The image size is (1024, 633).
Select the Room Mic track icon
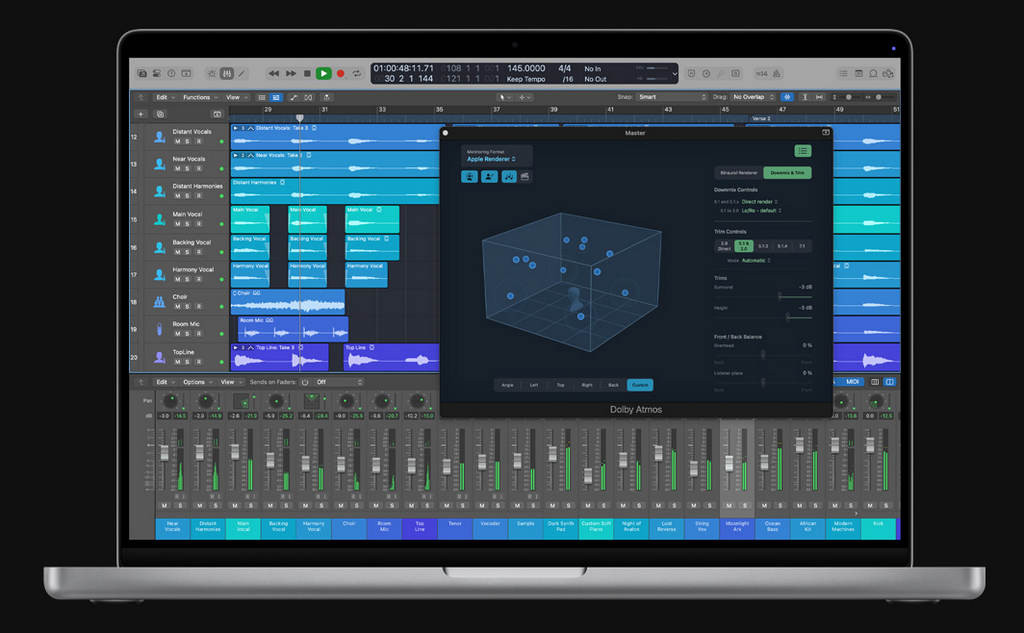coord(159,329)
